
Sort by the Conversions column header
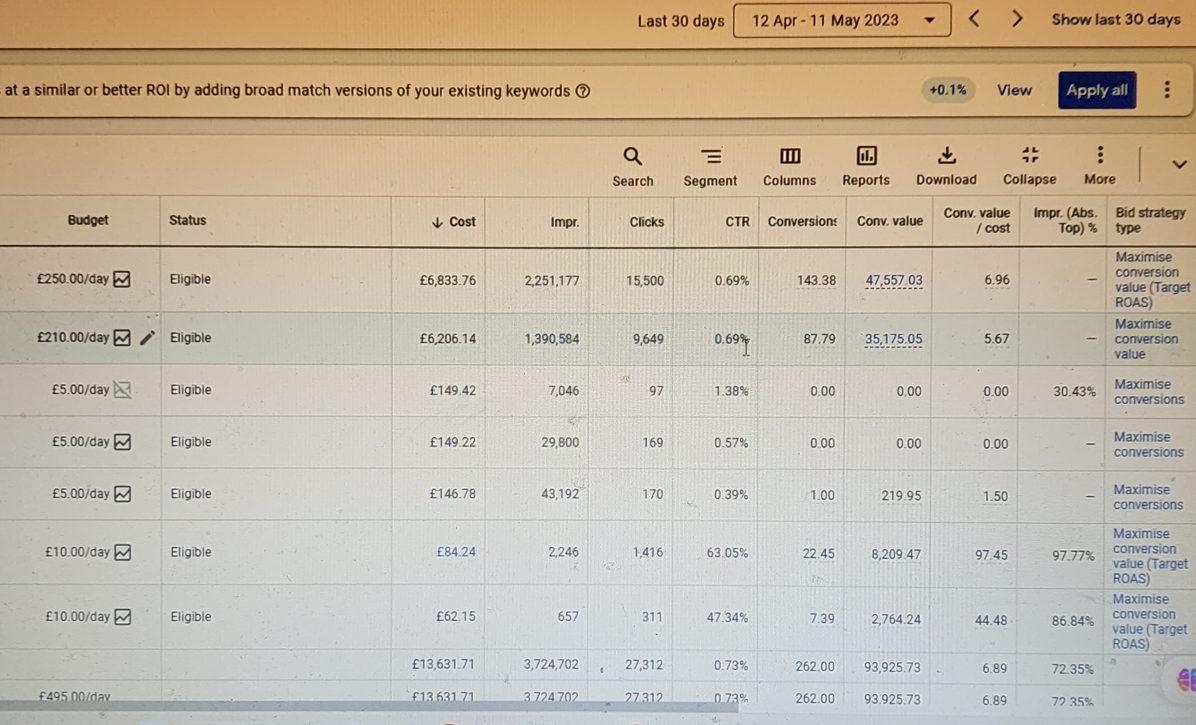coord(802,221)
